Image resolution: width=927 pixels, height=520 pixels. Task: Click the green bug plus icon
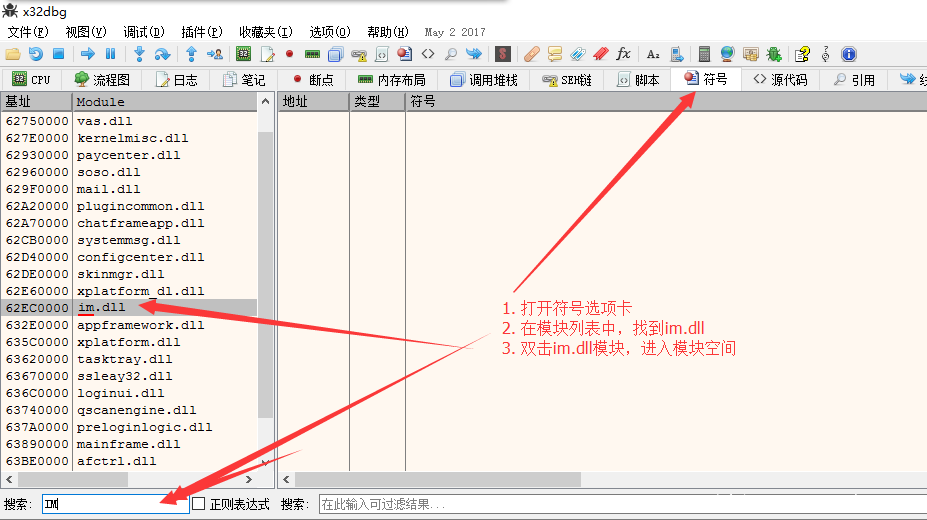(773, 54)
